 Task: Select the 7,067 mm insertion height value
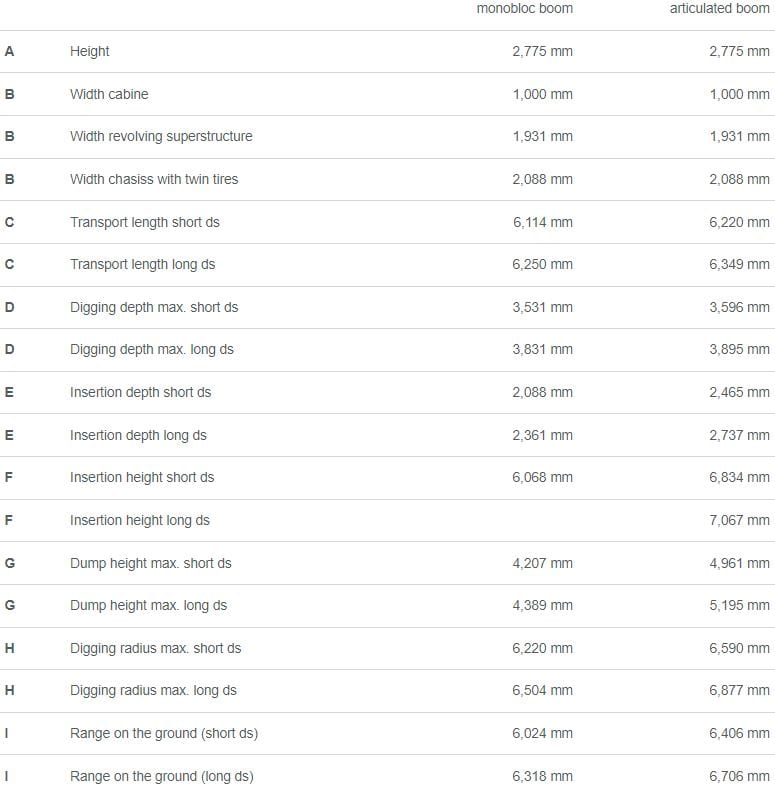click(x=739, y=521)
